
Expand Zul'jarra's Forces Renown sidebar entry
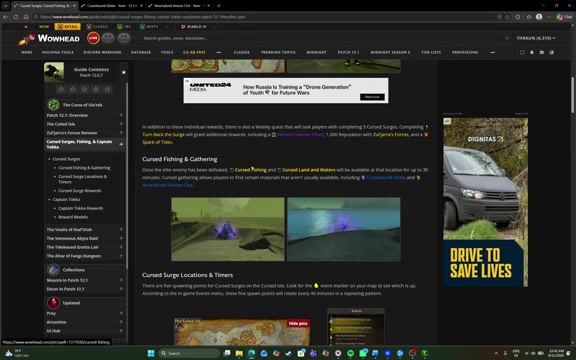121,133
